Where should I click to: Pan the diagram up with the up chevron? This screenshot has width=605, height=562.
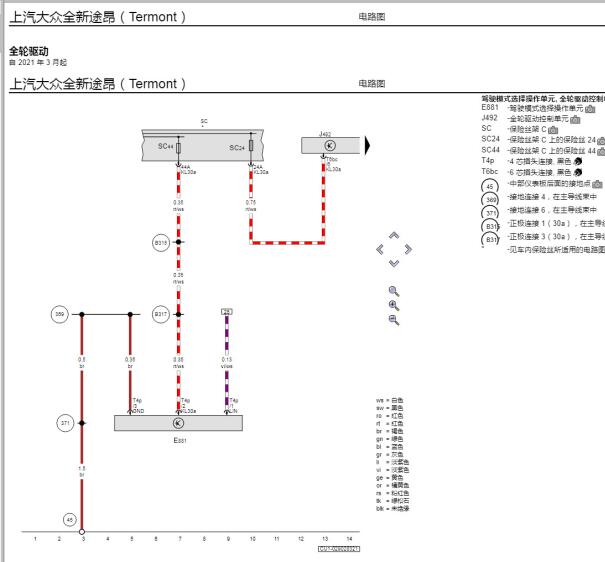[x=394, y=236]
